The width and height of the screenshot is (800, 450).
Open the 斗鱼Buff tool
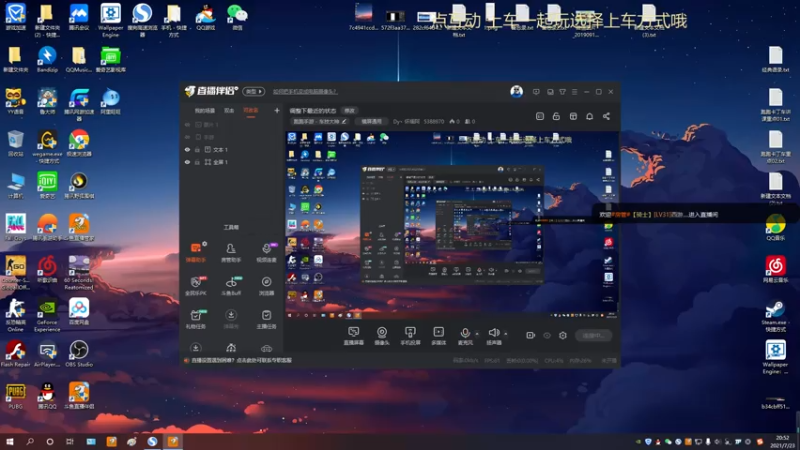click(x=231, y=285)
